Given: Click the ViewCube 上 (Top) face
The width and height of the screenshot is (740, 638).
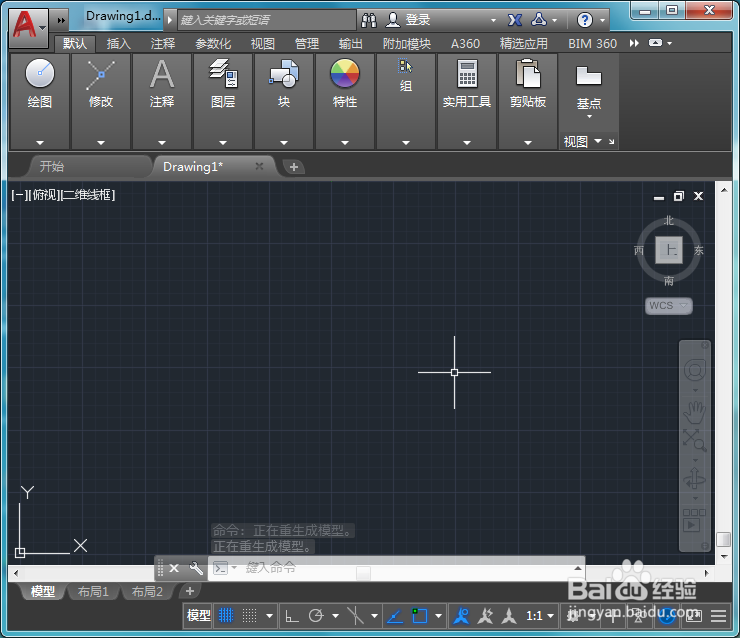Looking at the screenshot, I should tap(669, 250).
